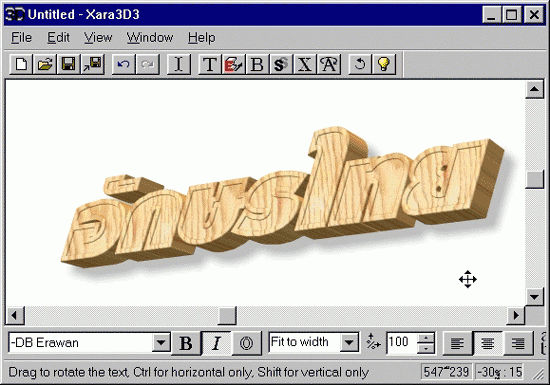Click the 547*239 size status field
This screenshot has height=385, width=550.
(x=447, y=372)
